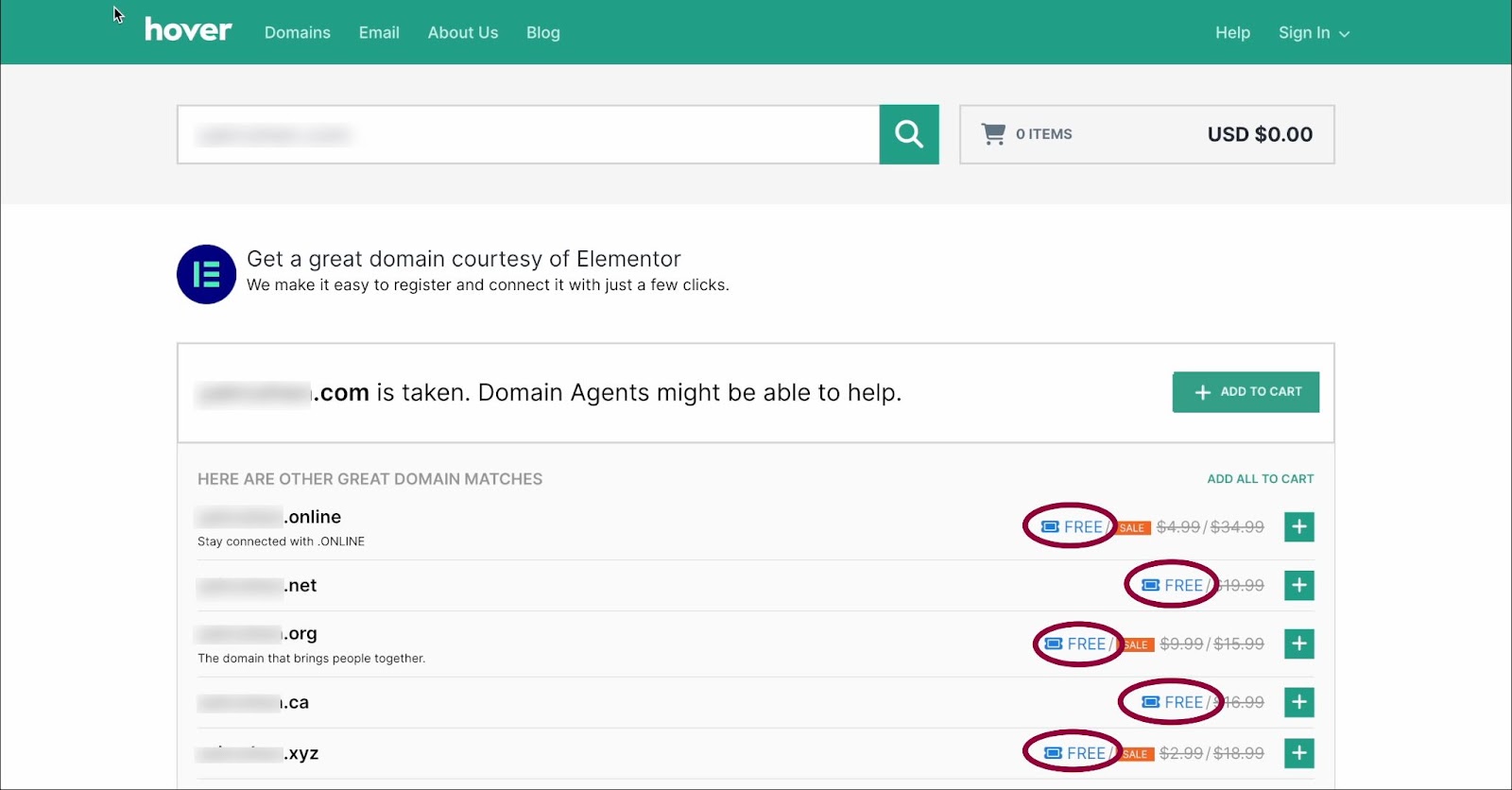This screenshot has width=1512, height=790.
Task: Select the .xyz domain name
Action: [258, 753]
